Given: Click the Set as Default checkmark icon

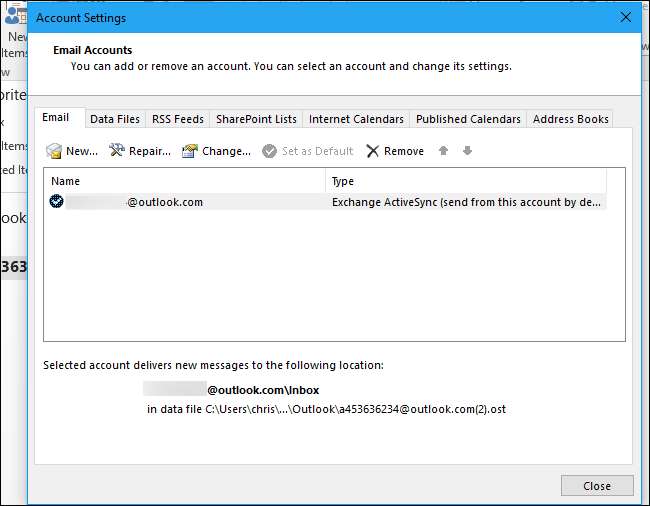Looking at the screenshot, I should (270, 151).
